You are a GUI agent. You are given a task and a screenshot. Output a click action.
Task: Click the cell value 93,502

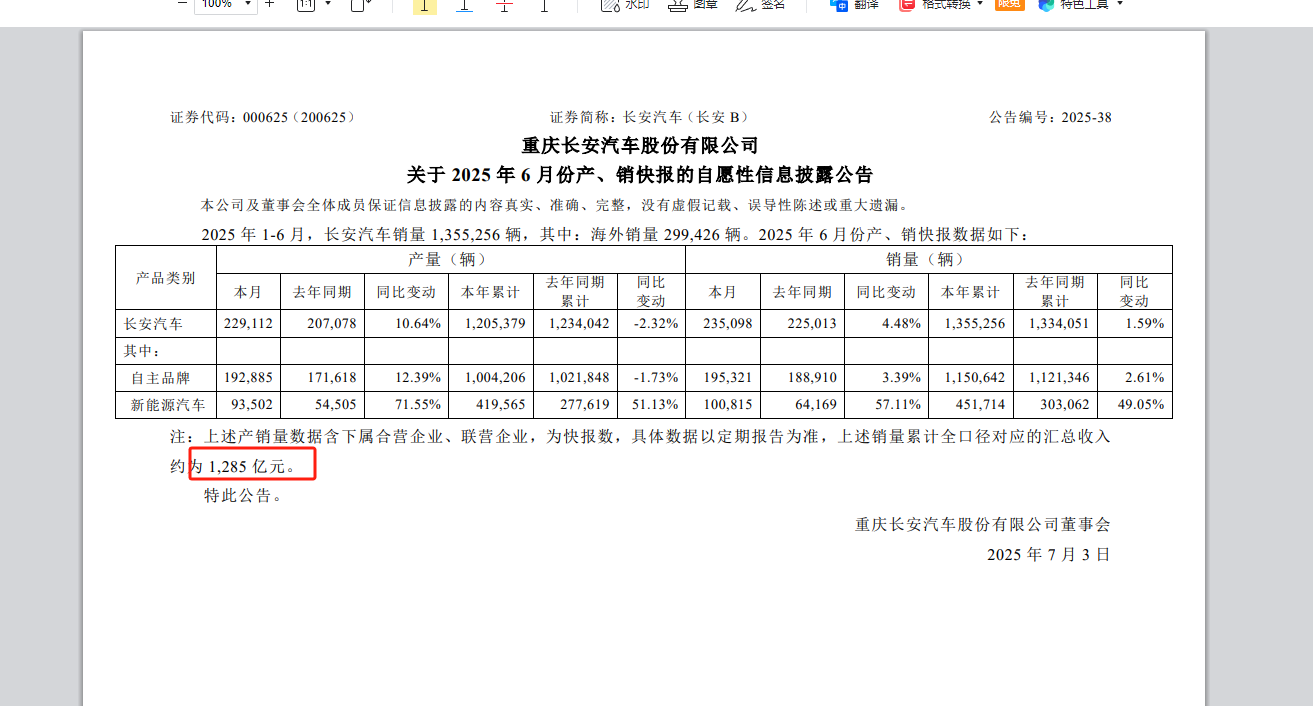click(252, 405)
